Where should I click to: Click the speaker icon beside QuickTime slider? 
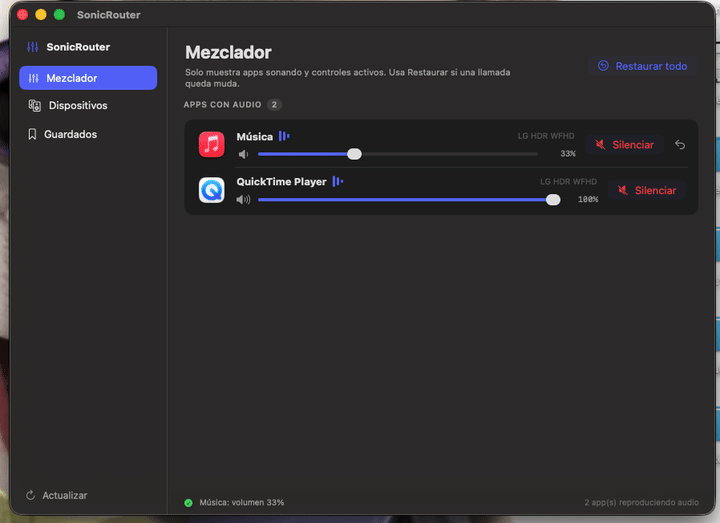(243, 199)
